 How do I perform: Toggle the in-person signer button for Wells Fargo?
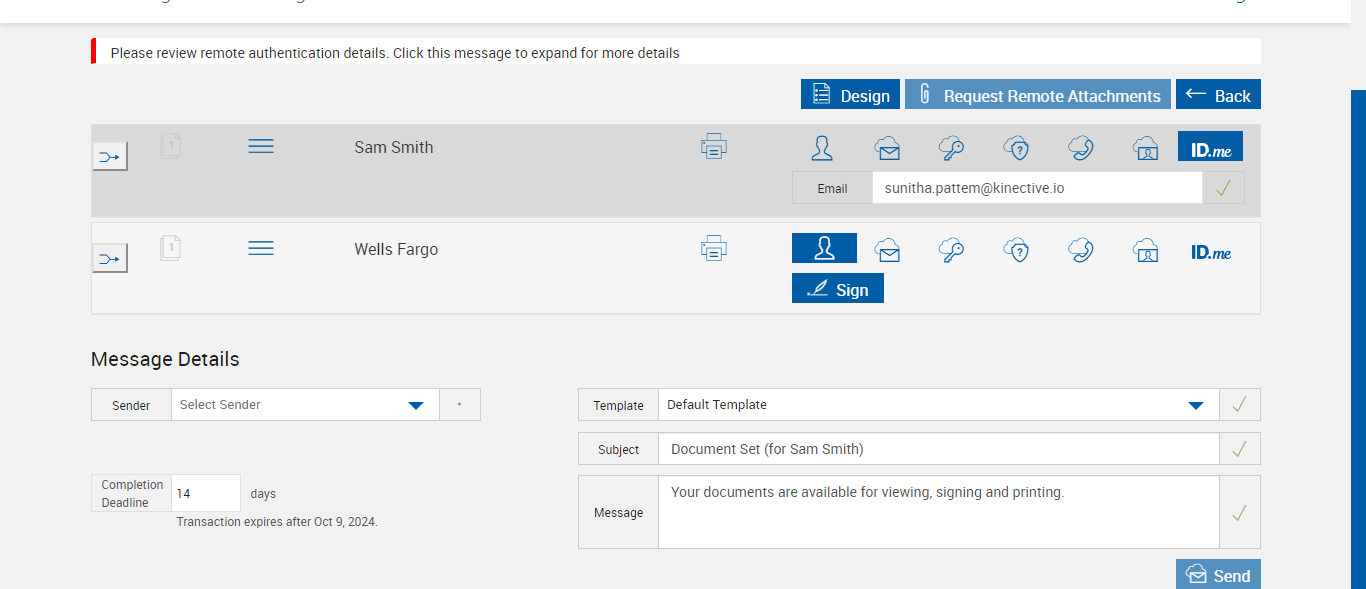[824, 248]
